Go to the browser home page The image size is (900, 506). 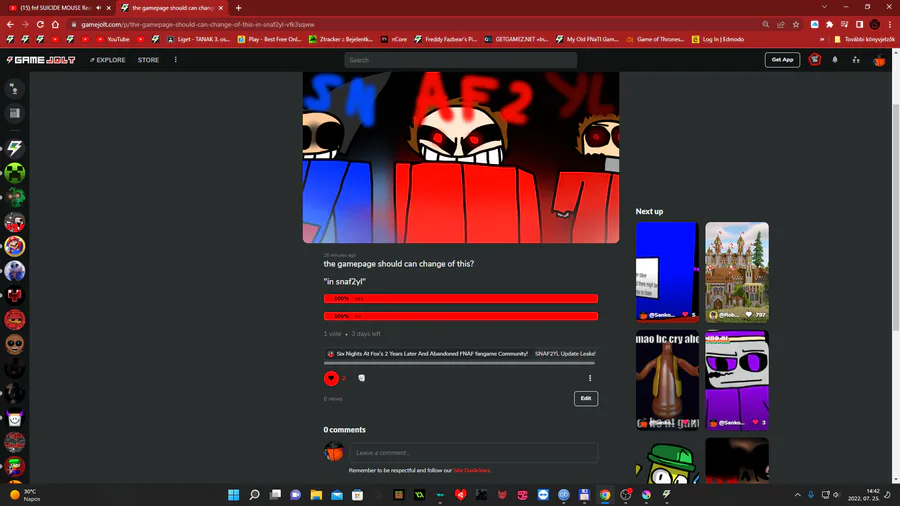55,24
